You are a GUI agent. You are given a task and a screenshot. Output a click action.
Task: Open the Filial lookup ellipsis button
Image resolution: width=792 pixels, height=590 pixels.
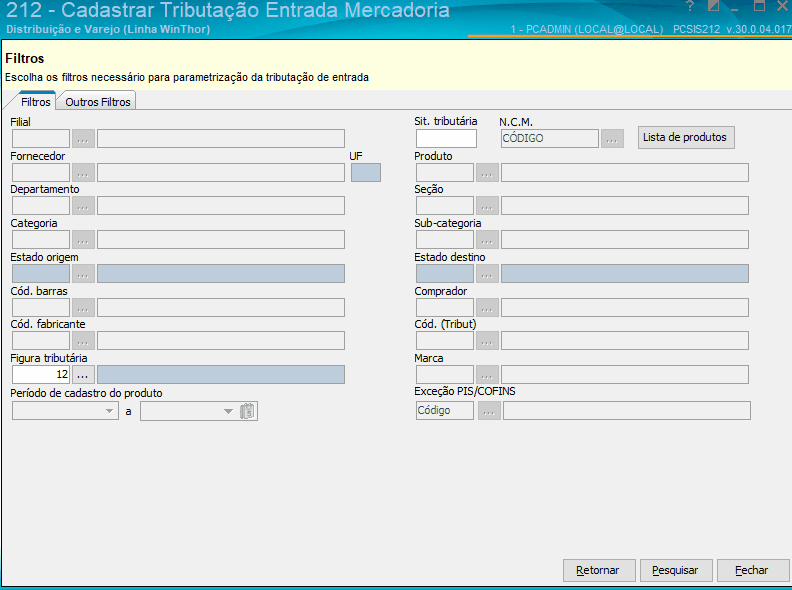(83, 138)
